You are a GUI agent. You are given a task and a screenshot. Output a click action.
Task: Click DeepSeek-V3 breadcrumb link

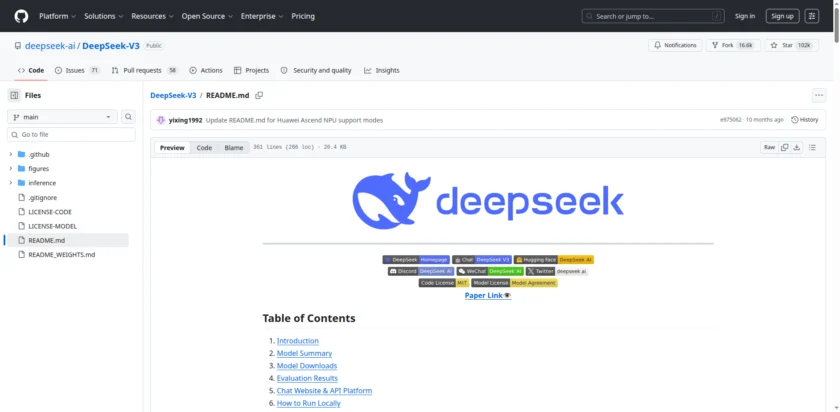point(173,95)
